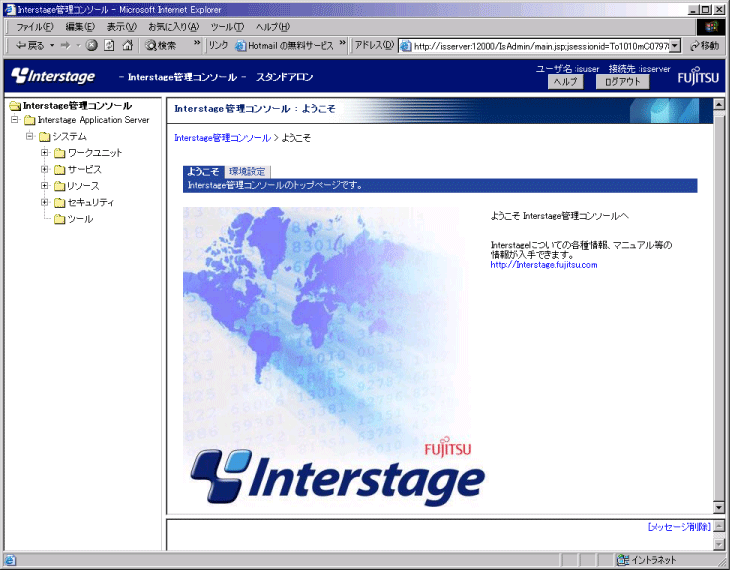Click the Forward arrow toolbar icon
This screenshot has width=730, height=570.
(x=65, y=45)
